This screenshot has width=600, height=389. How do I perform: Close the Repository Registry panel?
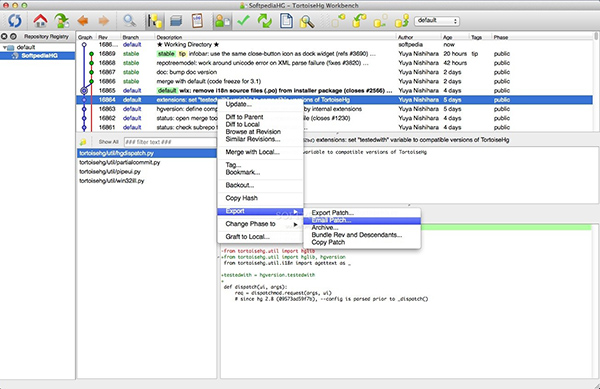pos(4,36)
